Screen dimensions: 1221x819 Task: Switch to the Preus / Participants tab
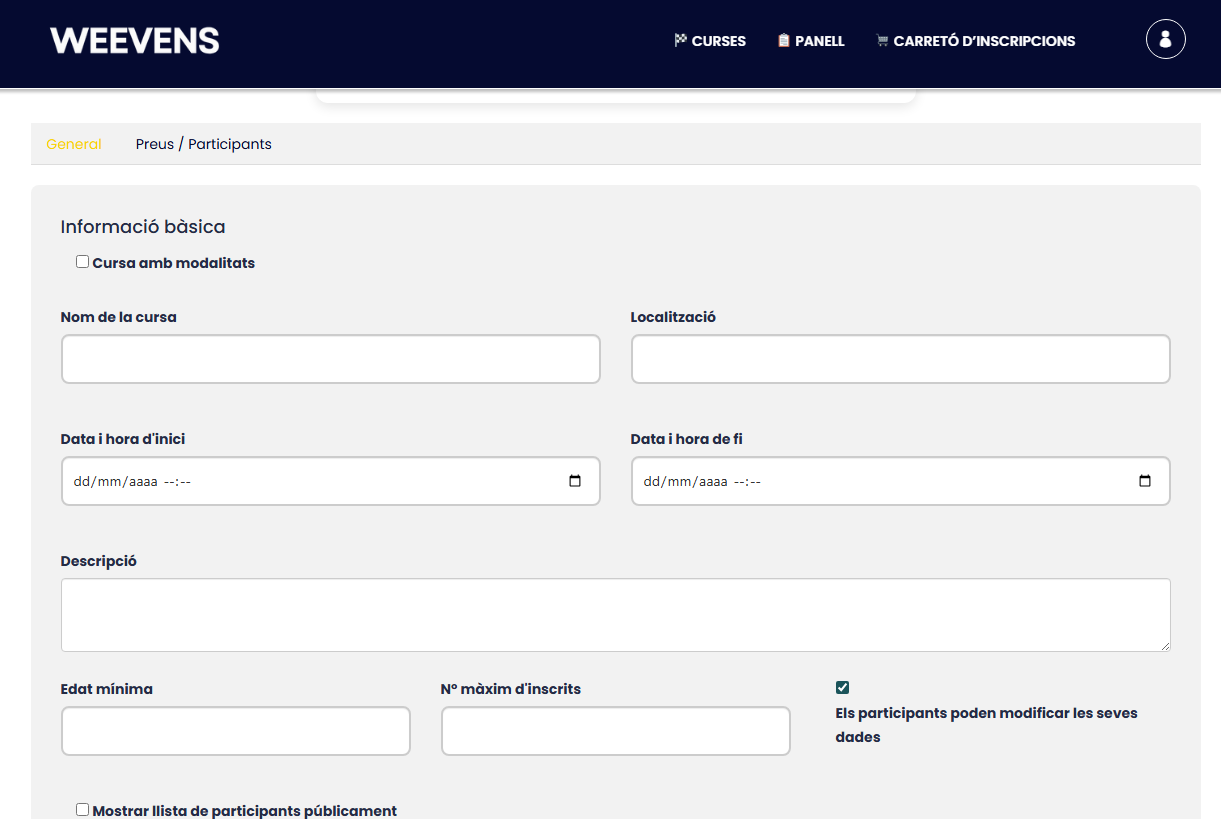[x=203, y=144]
